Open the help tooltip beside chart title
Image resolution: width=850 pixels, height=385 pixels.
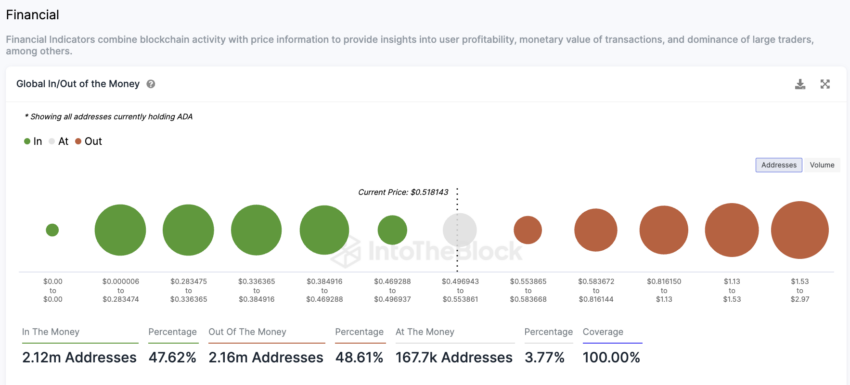coord(151,84)
